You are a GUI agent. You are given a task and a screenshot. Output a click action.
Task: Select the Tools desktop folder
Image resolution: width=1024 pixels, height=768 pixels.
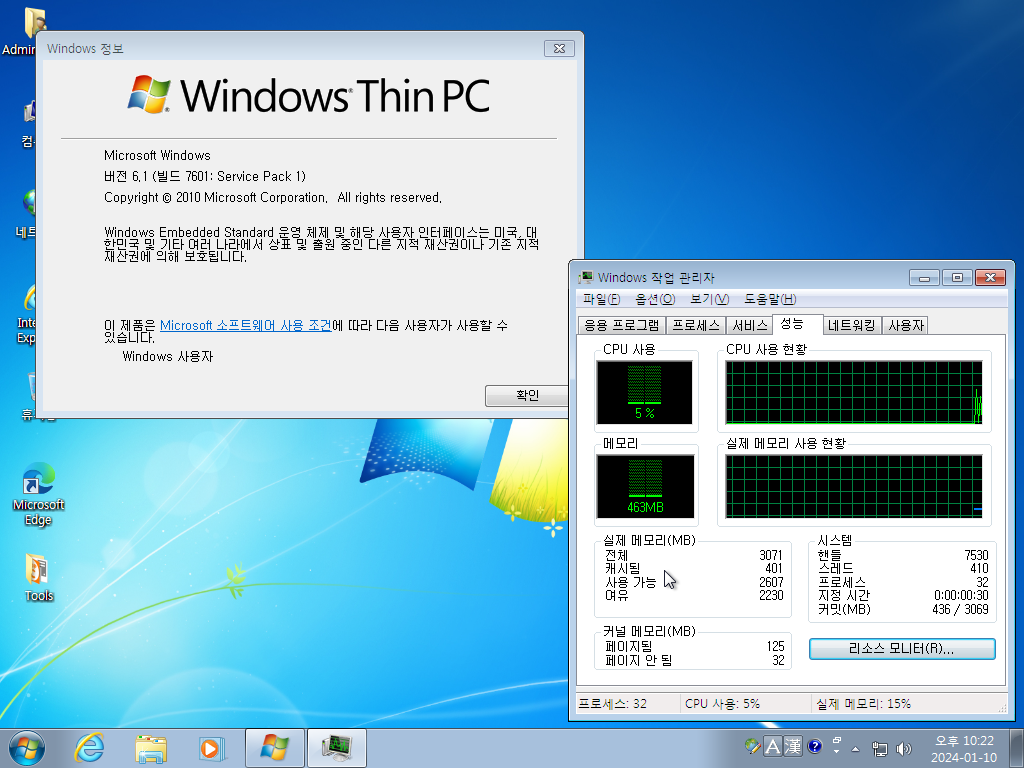tap(38, 577)
